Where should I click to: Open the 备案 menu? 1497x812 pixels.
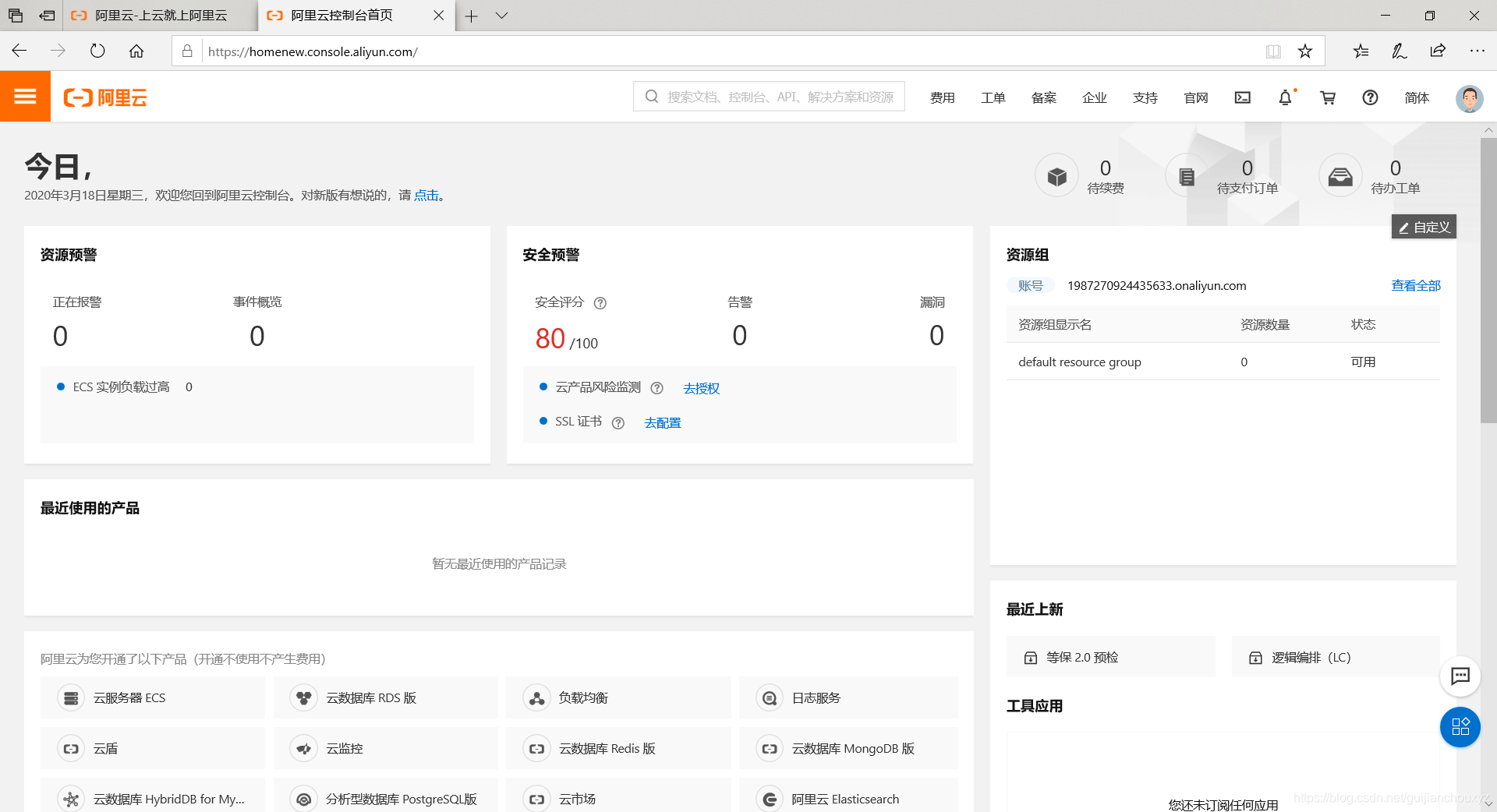(x=1043, y=97)
